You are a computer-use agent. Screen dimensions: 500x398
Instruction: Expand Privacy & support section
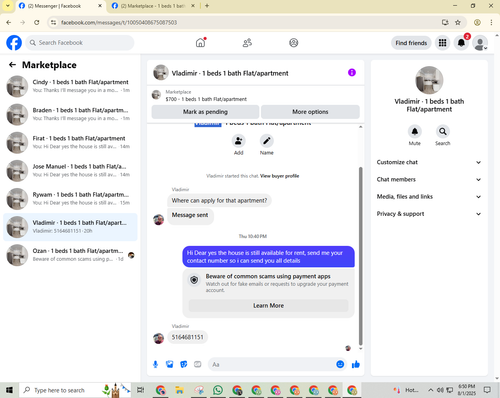(429, 214)
